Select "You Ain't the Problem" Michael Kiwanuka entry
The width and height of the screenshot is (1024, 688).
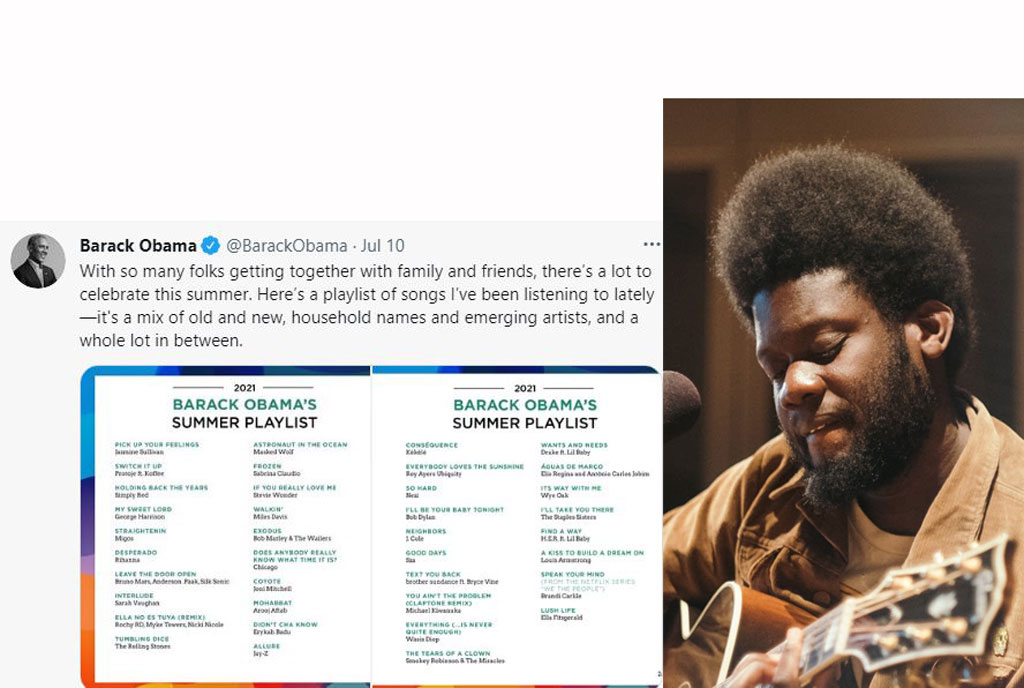pos(449,603)
